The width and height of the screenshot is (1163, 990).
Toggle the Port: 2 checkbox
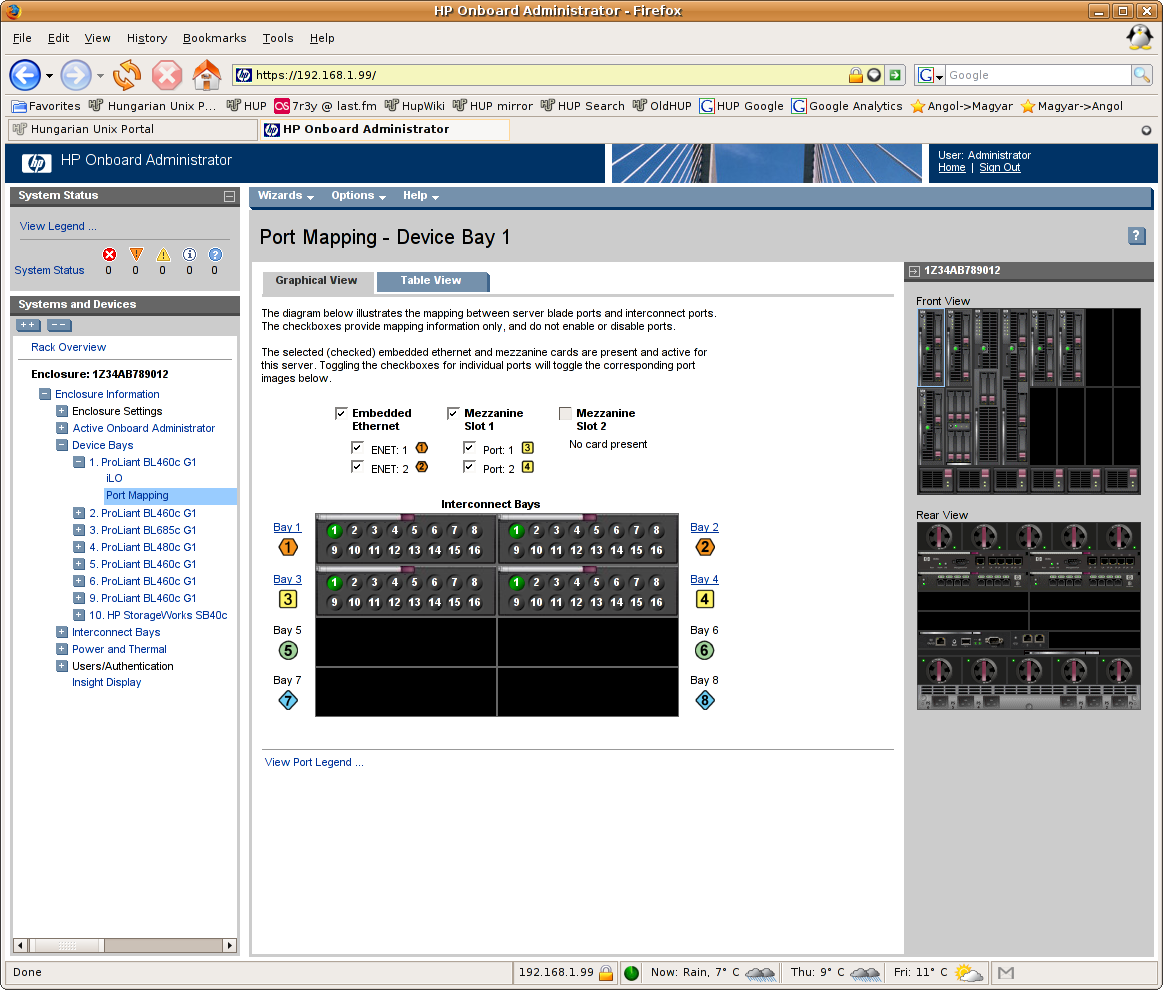pos(469,467)
